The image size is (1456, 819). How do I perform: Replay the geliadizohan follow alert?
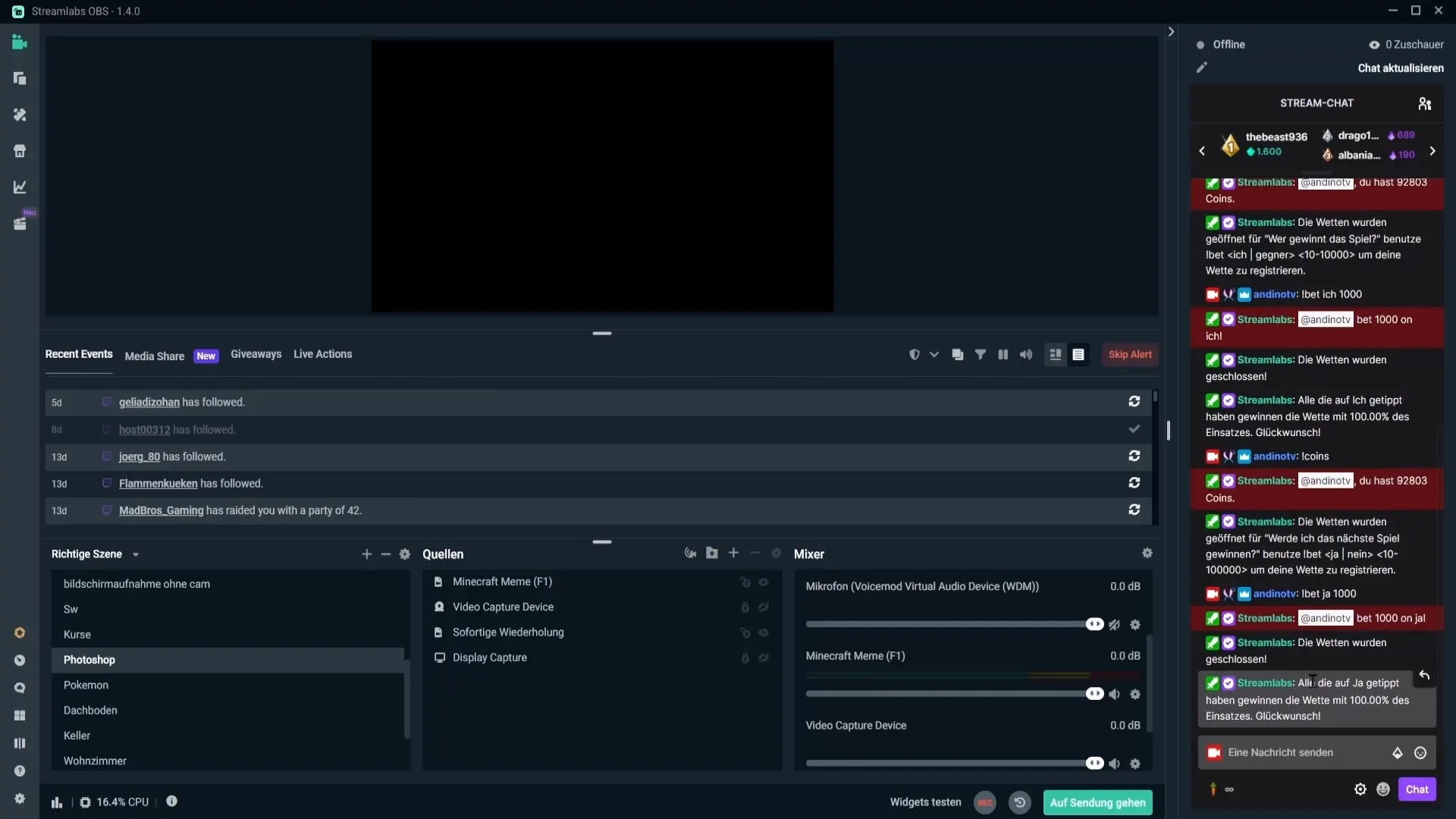coord(1134,402)
